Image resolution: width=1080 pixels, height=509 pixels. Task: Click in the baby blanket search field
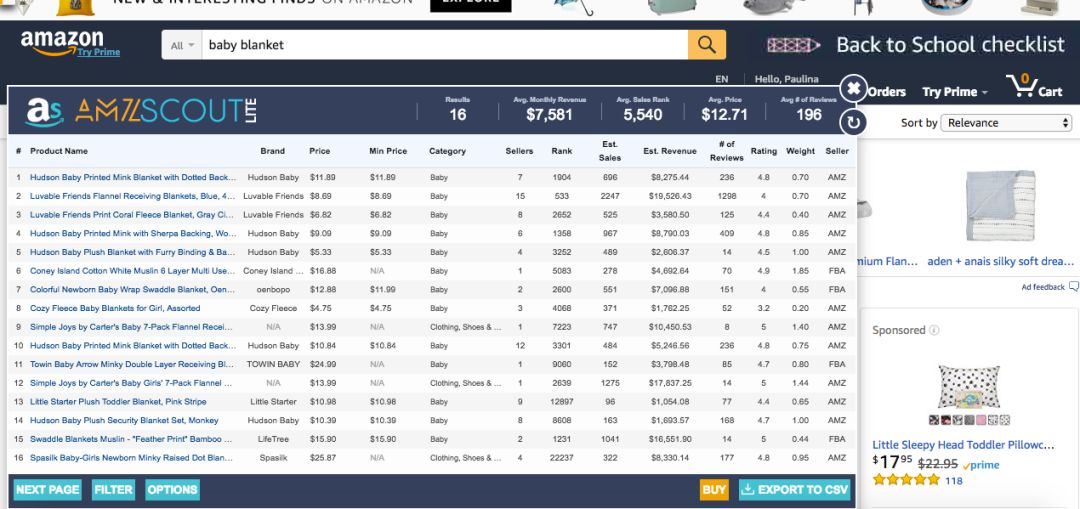444,45
